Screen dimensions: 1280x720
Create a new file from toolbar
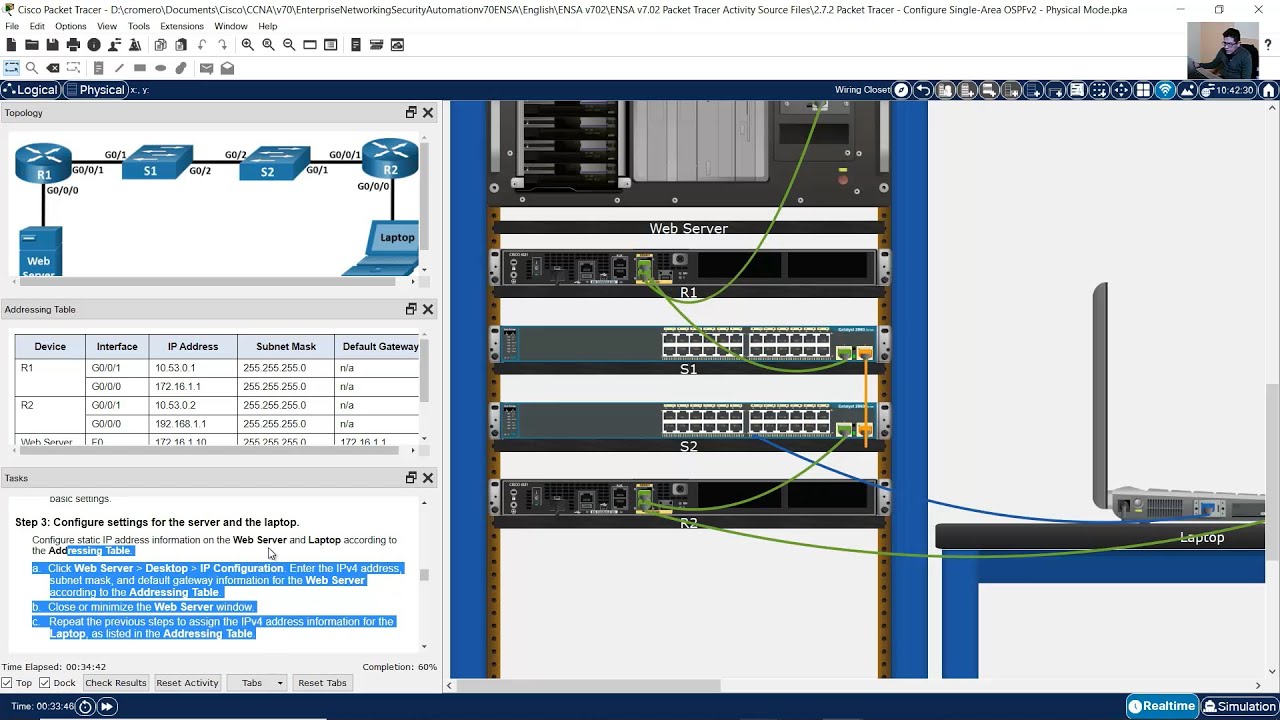[11, 45]
